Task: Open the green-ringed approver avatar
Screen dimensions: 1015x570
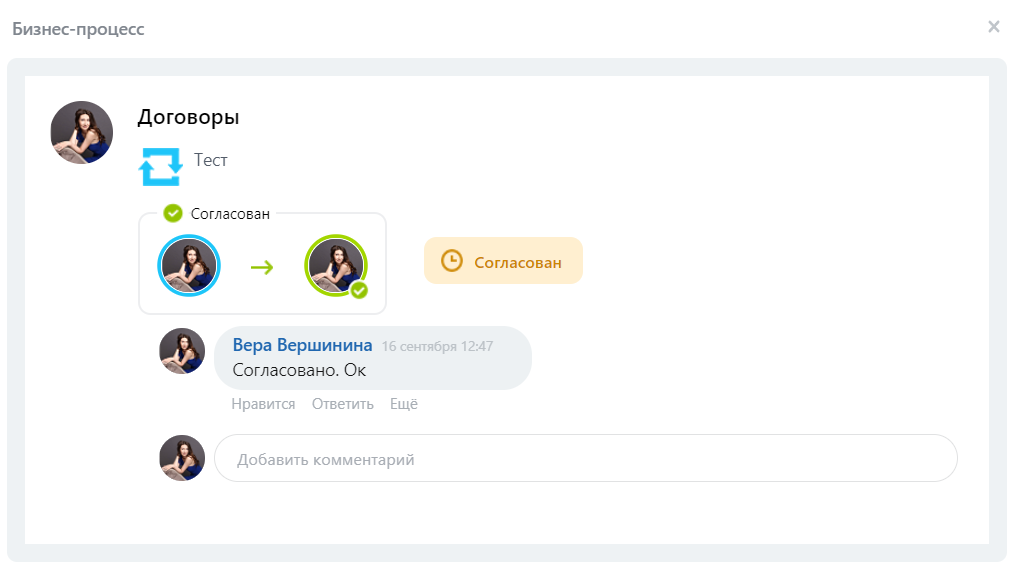Action: (335, 265)
